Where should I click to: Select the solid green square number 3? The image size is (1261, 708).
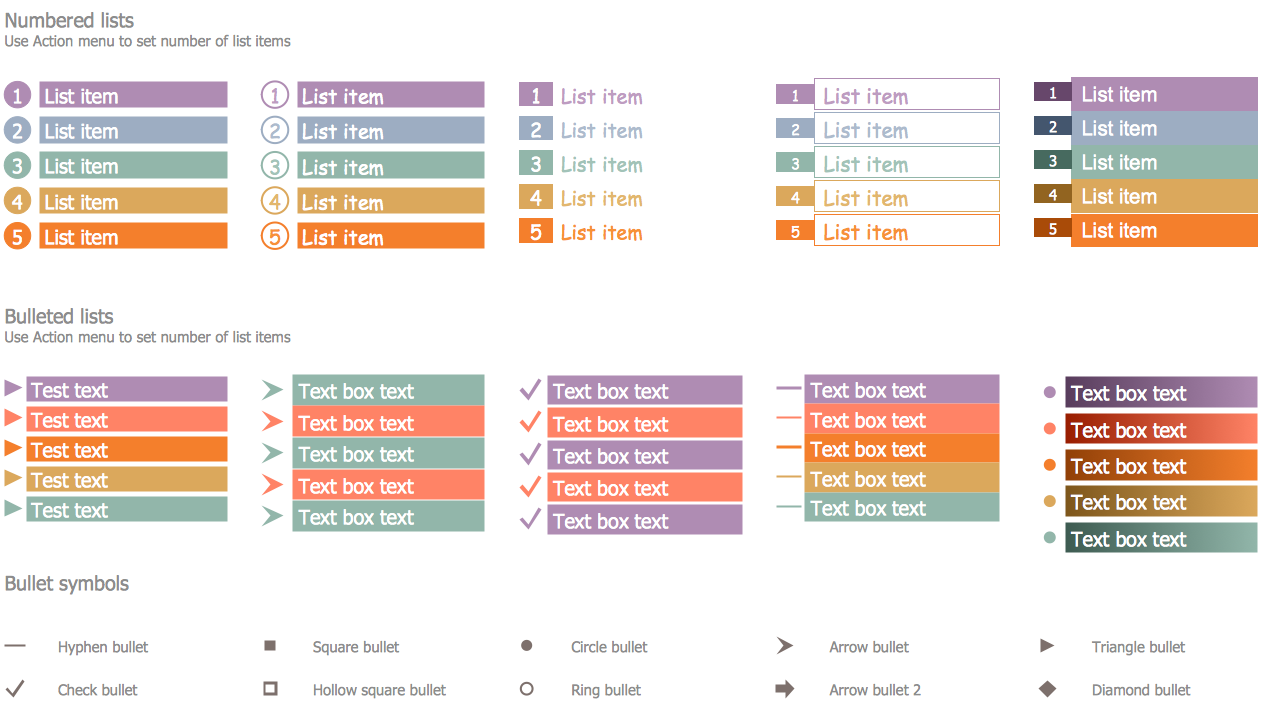pos(536,164)
